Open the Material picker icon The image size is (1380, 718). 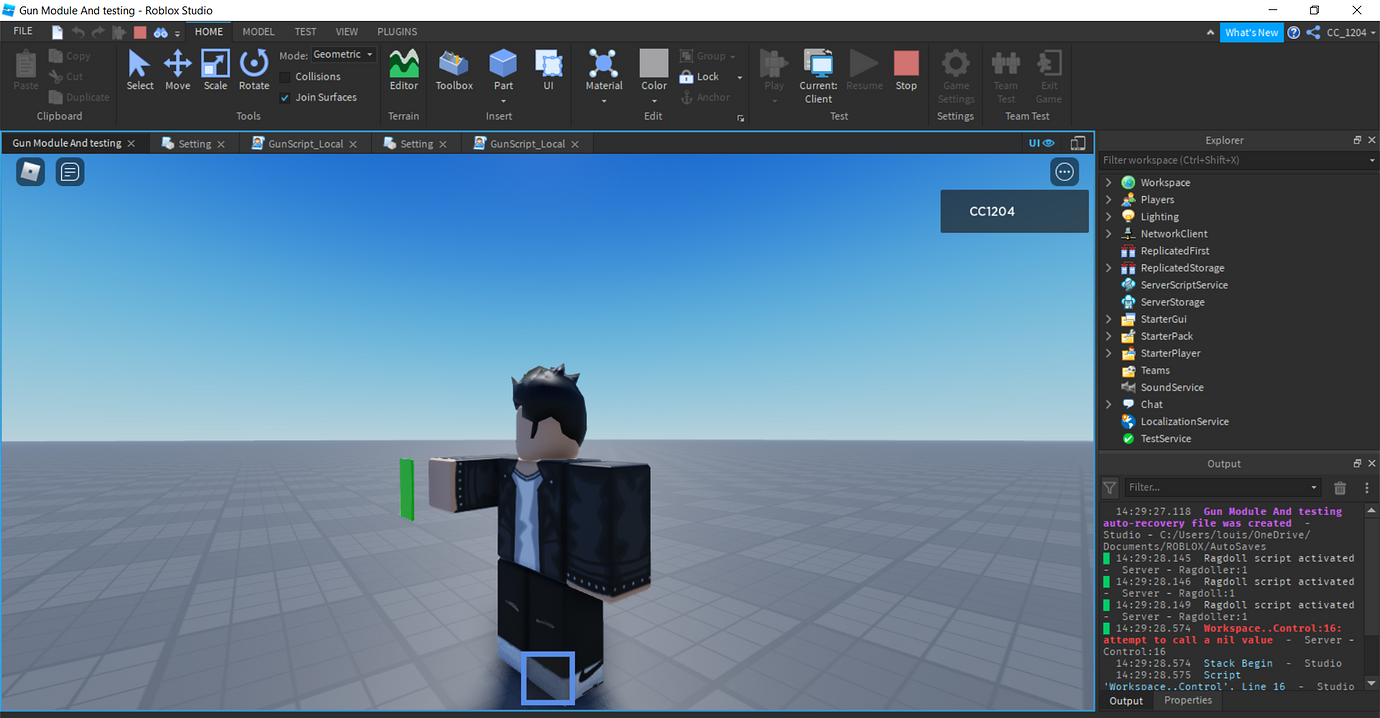[603, 63]
